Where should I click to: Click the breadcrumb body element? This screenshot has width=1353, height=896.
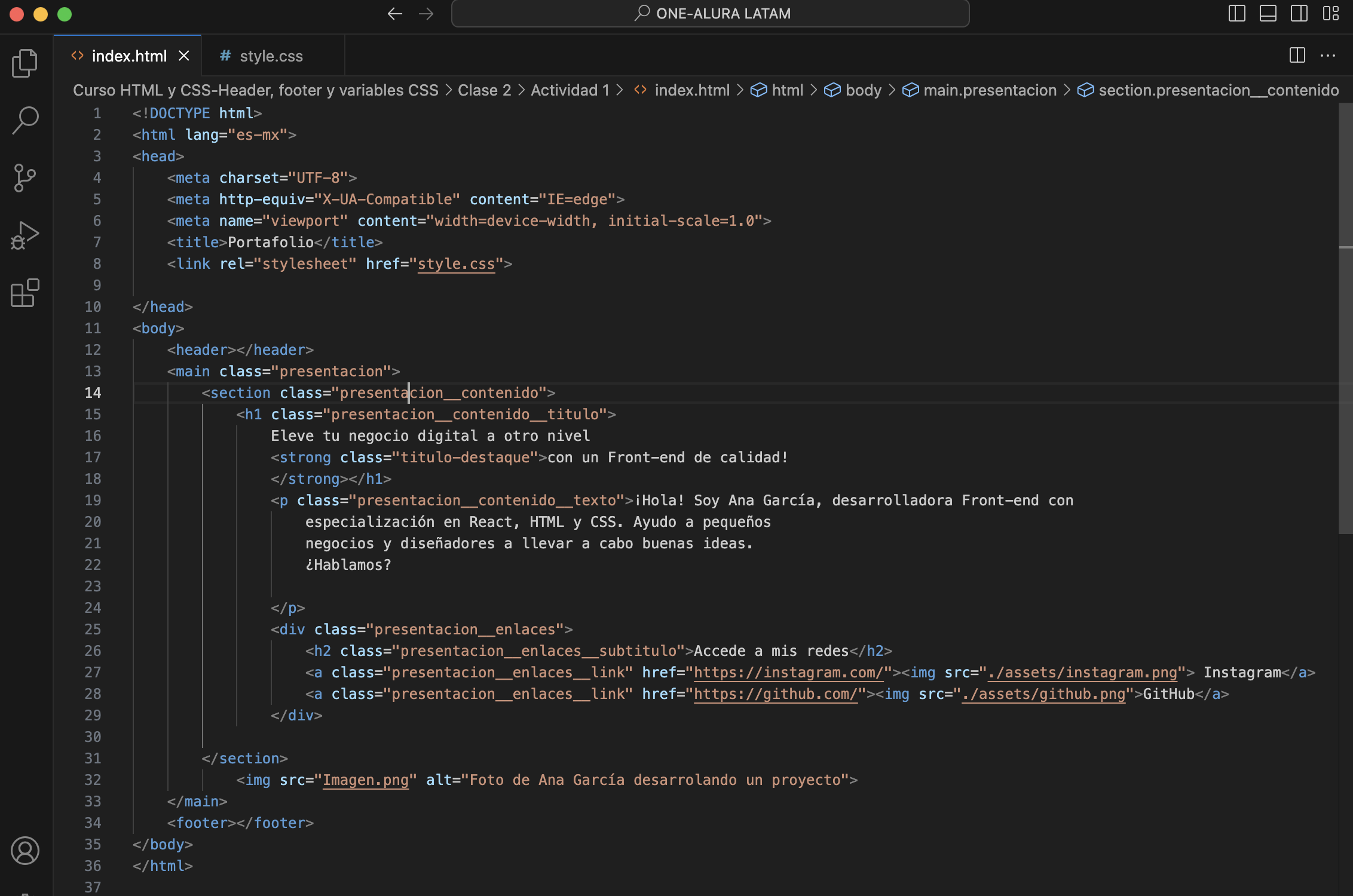[x=862, y=89]
